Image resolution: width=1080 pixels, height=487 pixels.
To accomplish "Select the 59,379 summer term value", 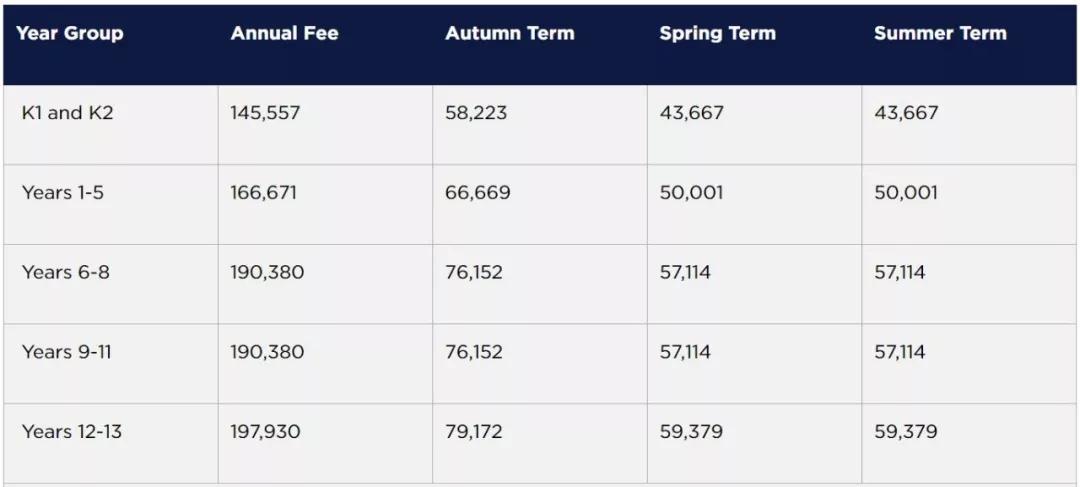I will pyautogui.click(x=906, y=432).
